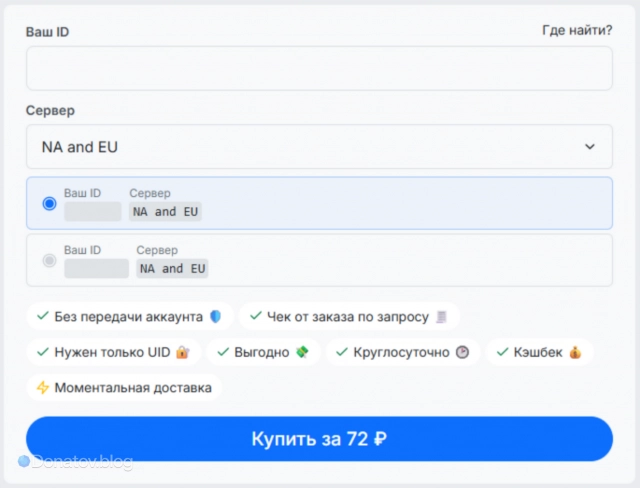640x488 pixels.
Task: Click the text Кэшбек
Action: click(x=538, y=352)
